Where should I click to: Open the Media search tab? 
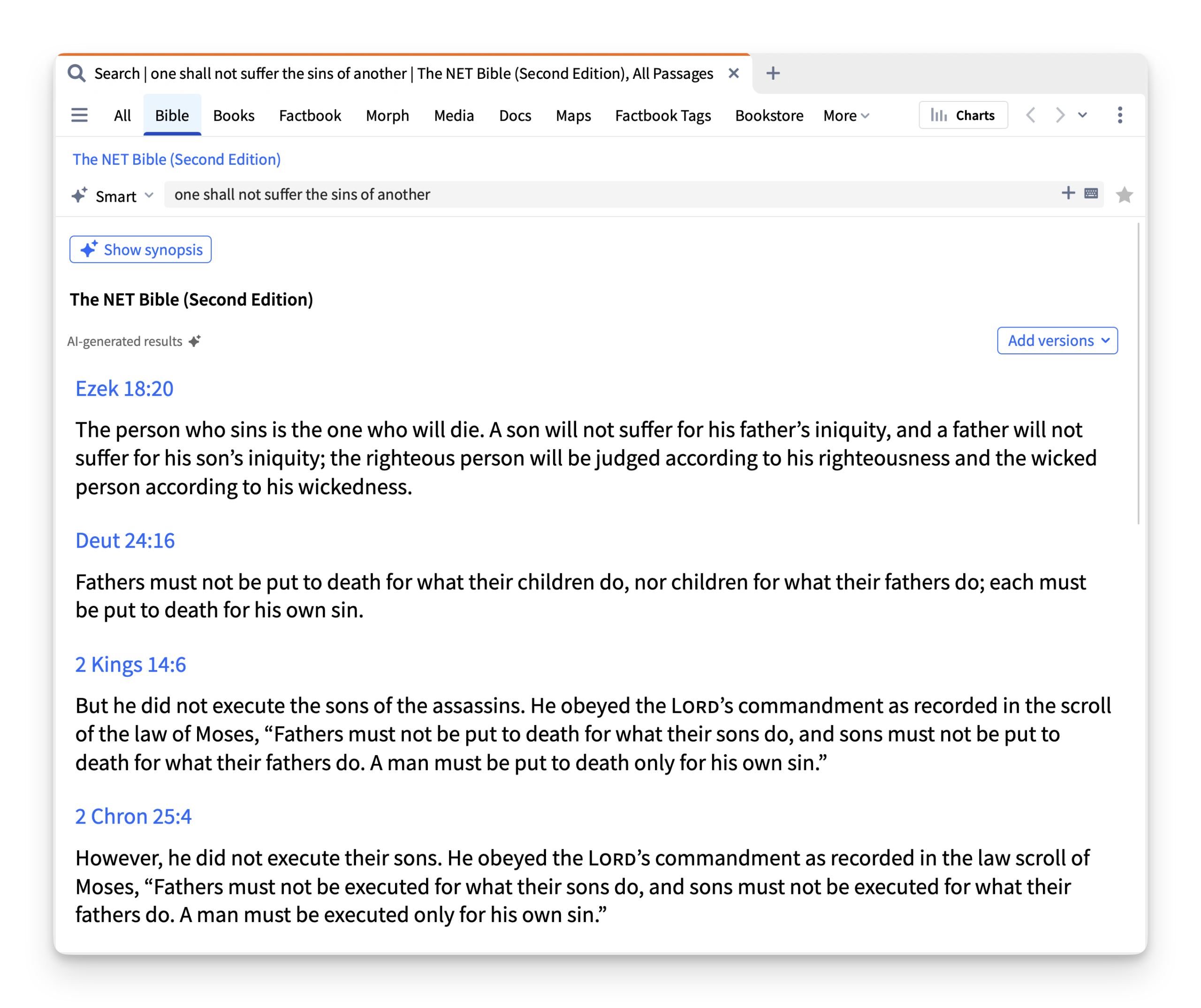pos(454,115)
